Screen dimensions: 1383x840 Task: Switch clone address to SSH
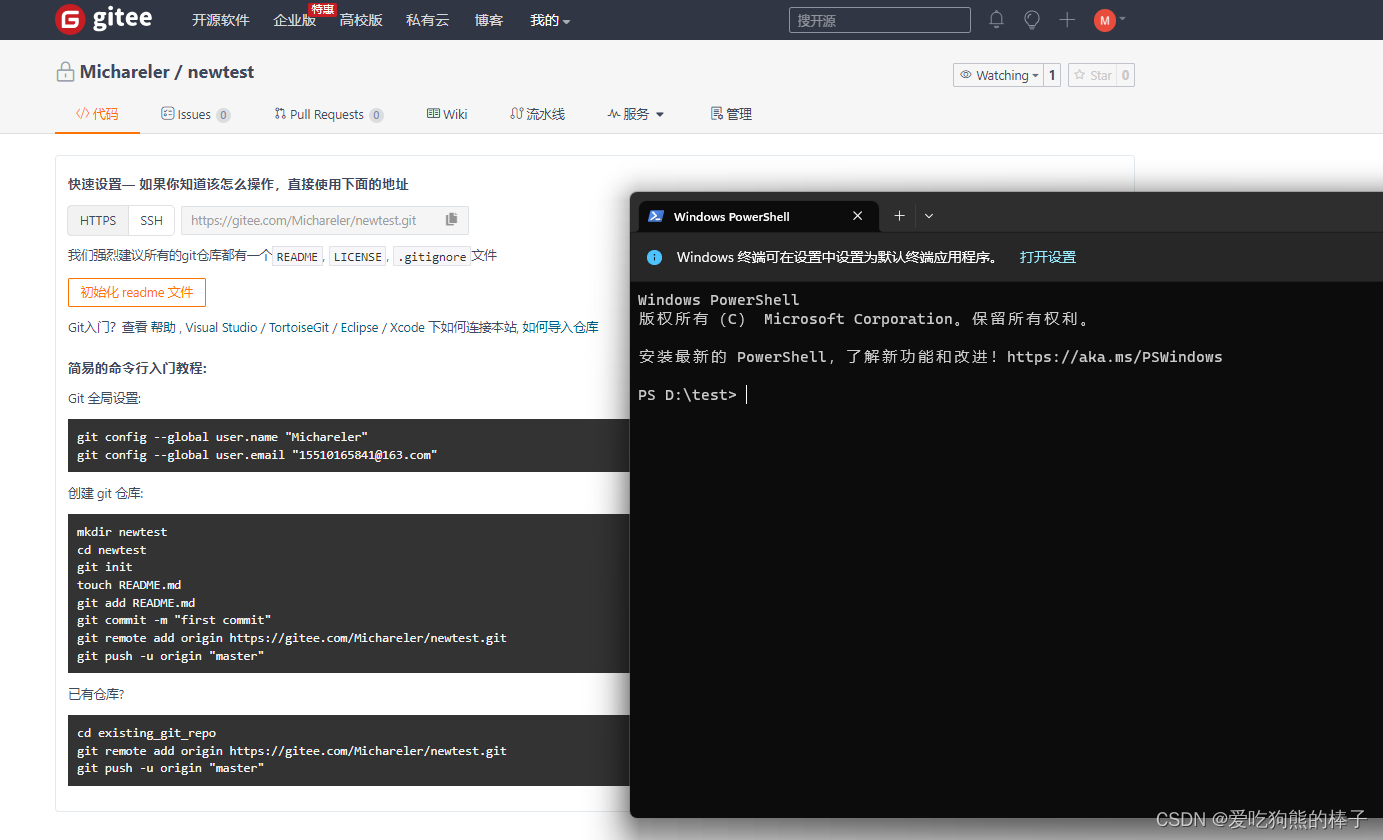click(x=151, y=220)
